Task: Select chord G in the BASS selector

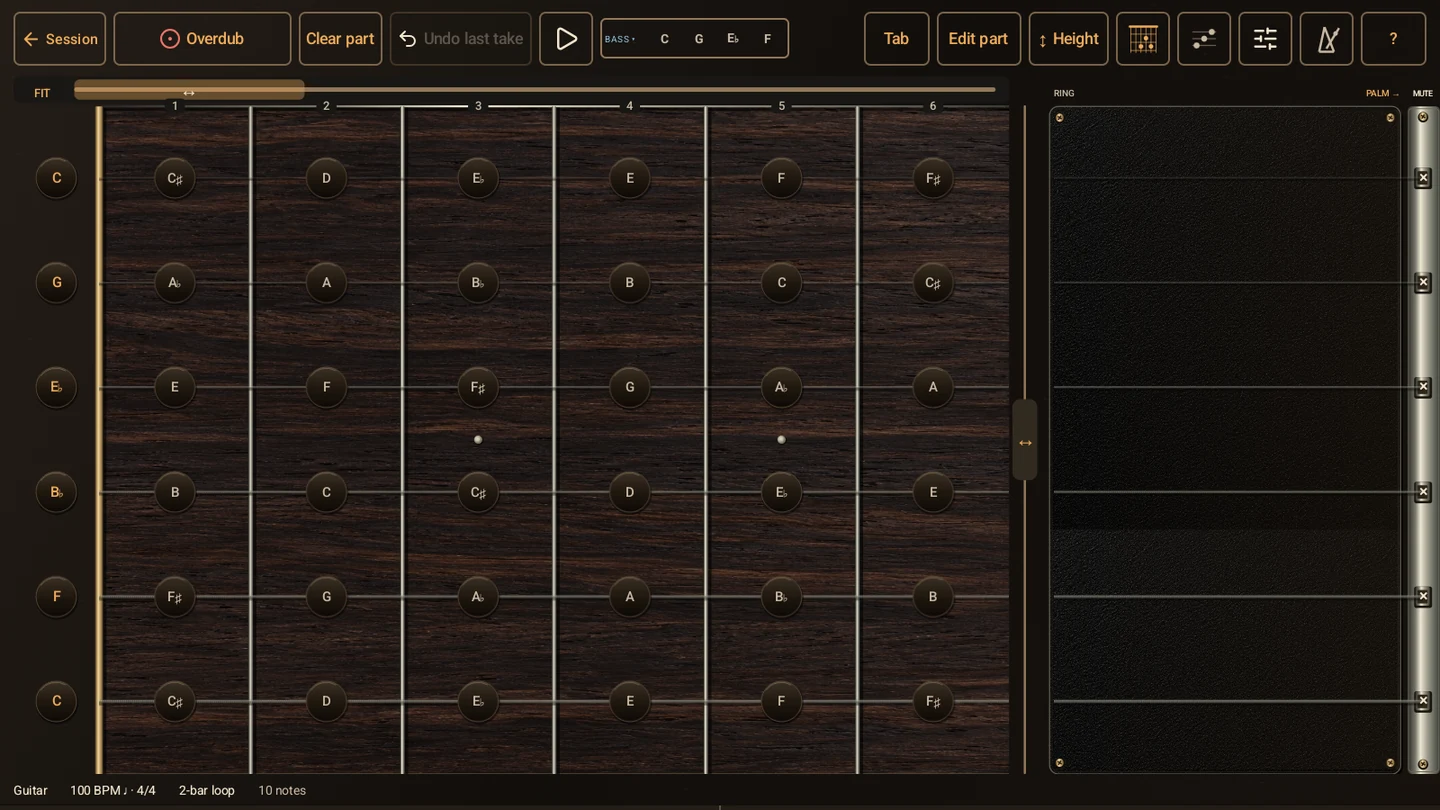Action: (699, 39)
